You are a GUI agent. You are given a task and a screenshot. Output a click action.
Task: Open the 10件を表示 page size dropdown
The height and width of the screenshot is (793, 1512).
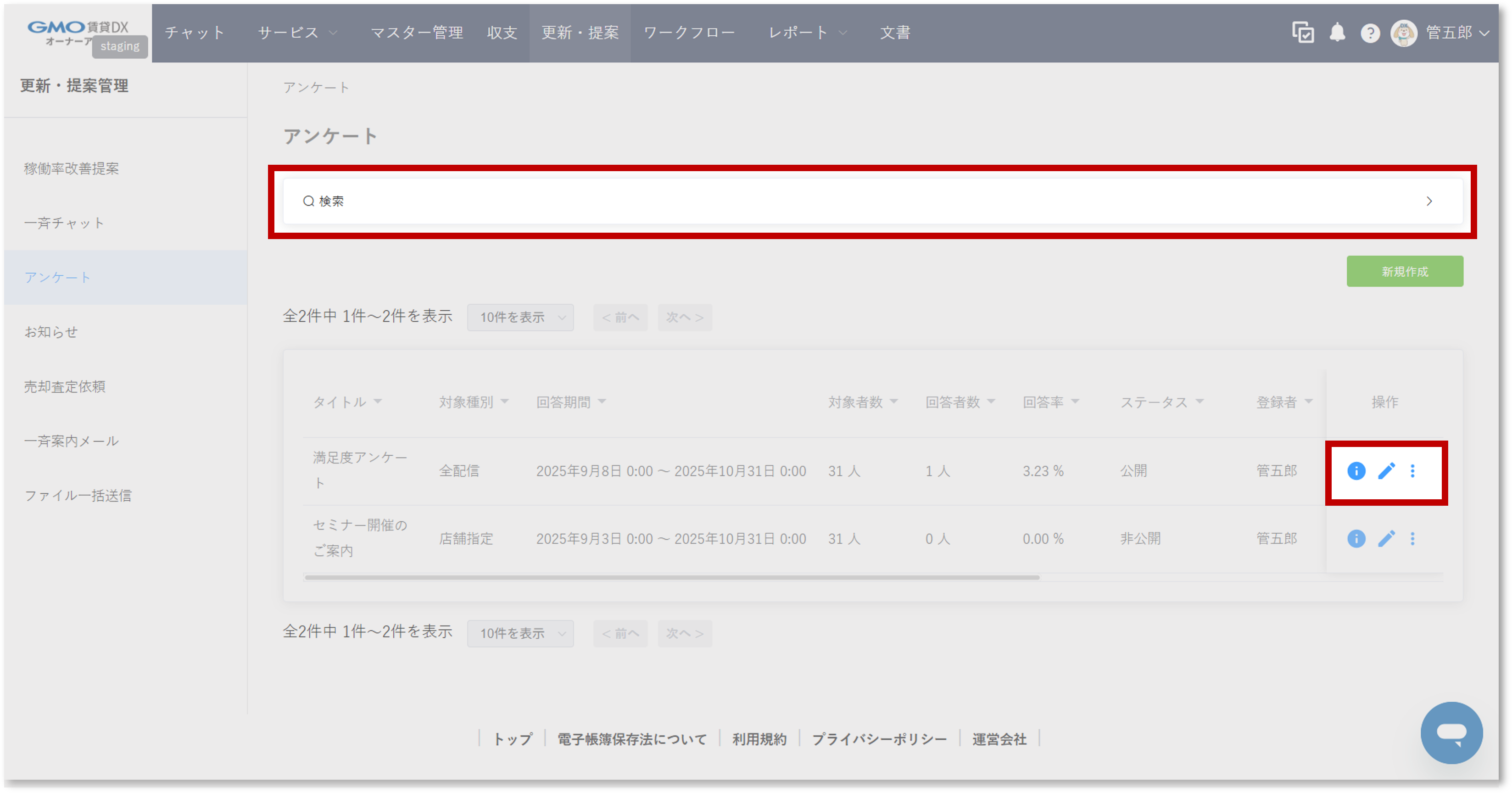[520, 317]
